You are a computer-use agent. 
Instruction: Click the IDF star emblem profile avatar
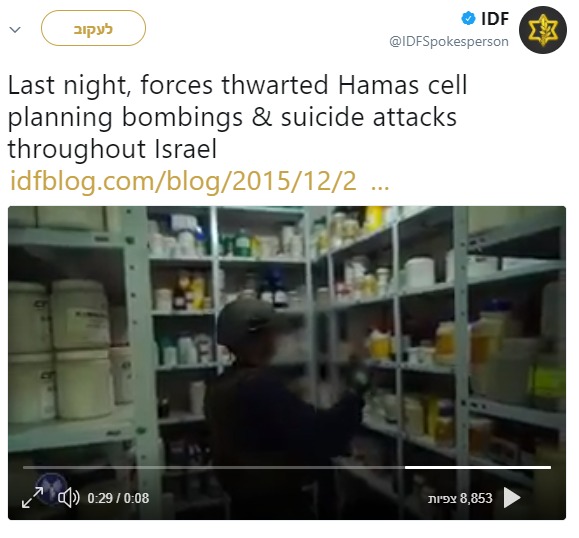coord(542,30)
